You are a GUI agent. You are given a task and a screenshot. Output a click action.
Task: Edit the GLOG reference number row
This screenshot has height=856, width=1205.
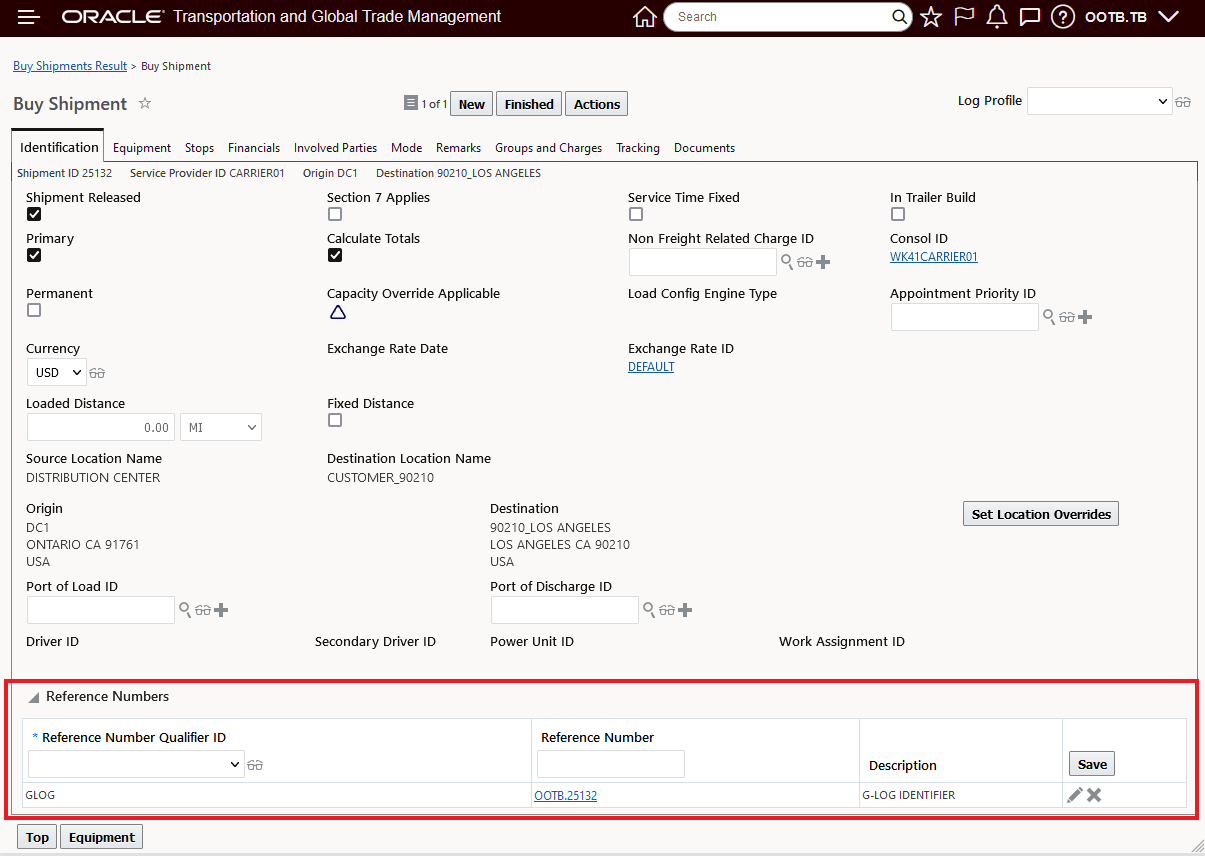point(1075,795)
